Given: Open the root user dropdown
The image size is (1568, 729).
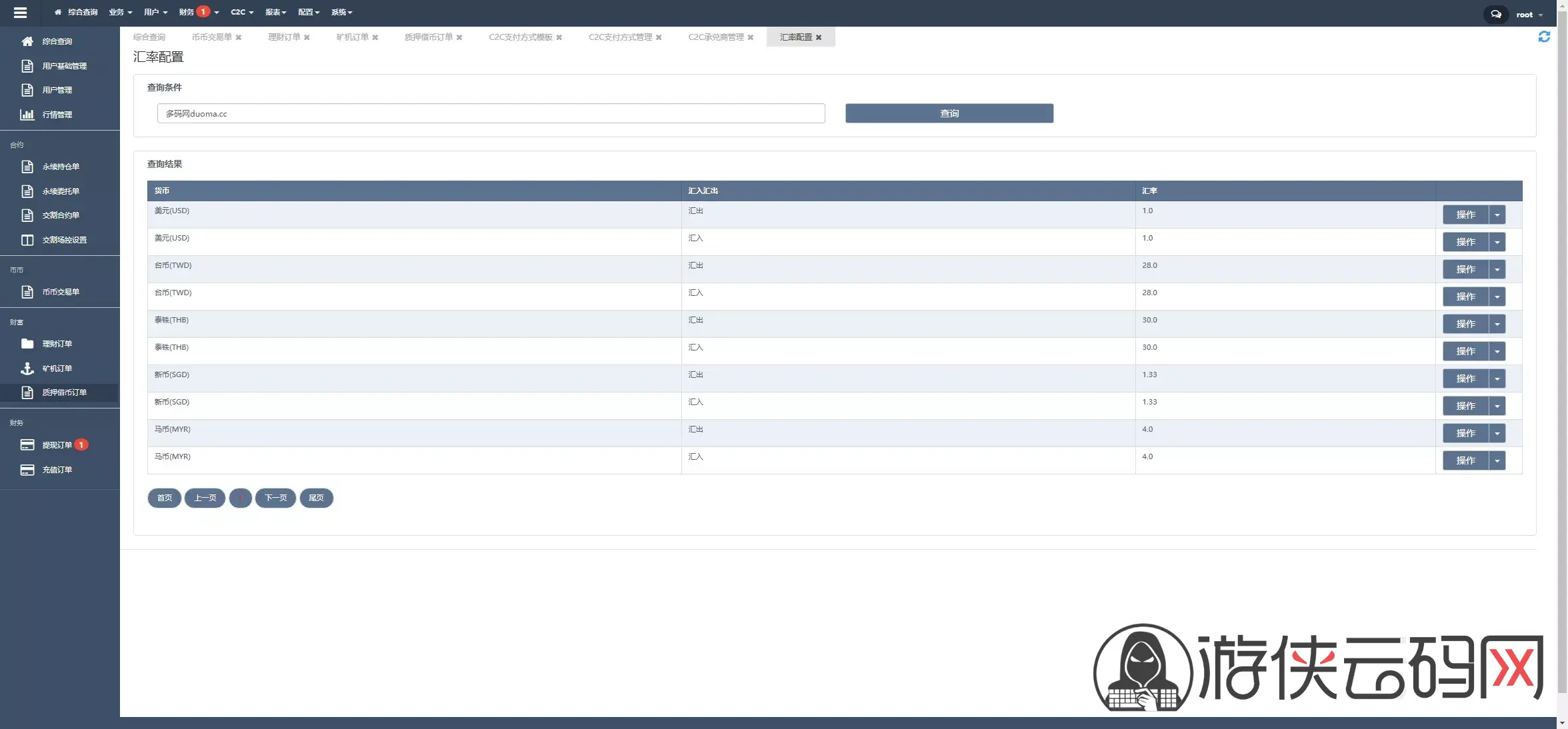Looking at the screenshot, I should [x=1529, y=15].
